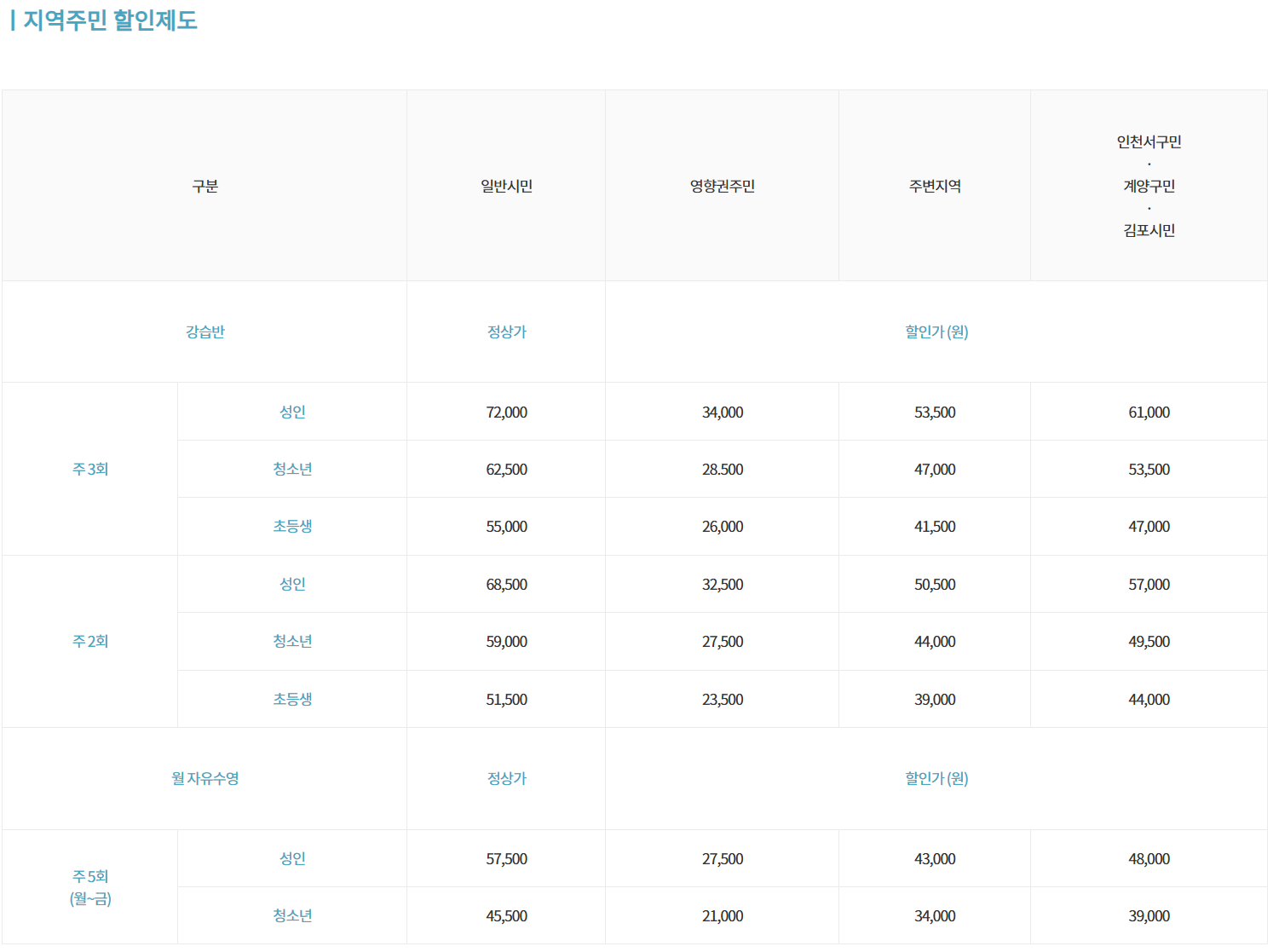Screen dimensions: 1279x952
Task: Click the 43,000 price cell
Action: [x=935, y=859]
